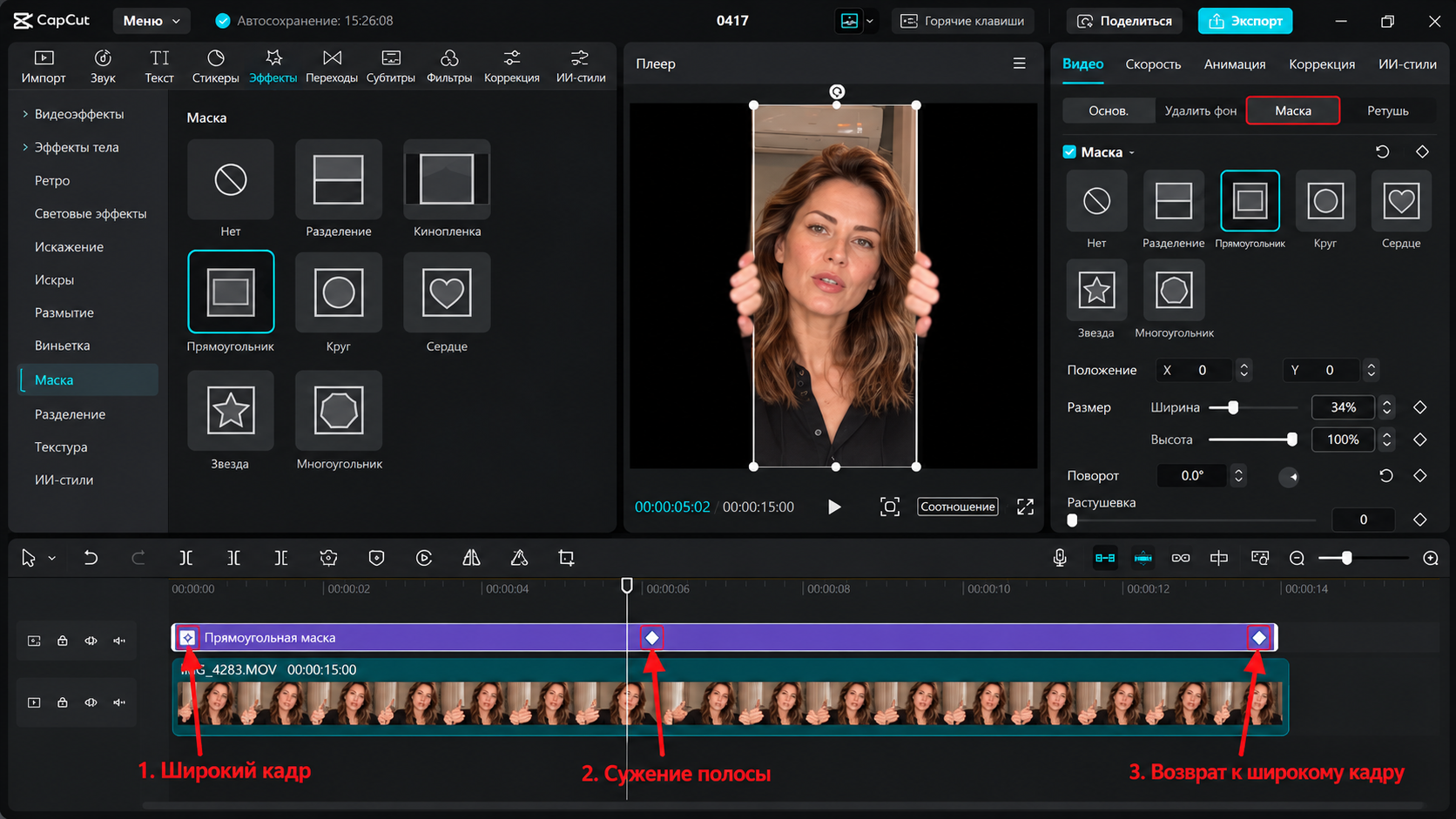The width and height of the screenshot is (1456, 819).
Task: Click the Растушевка feather slider handle
Action: coord(1072,520)
